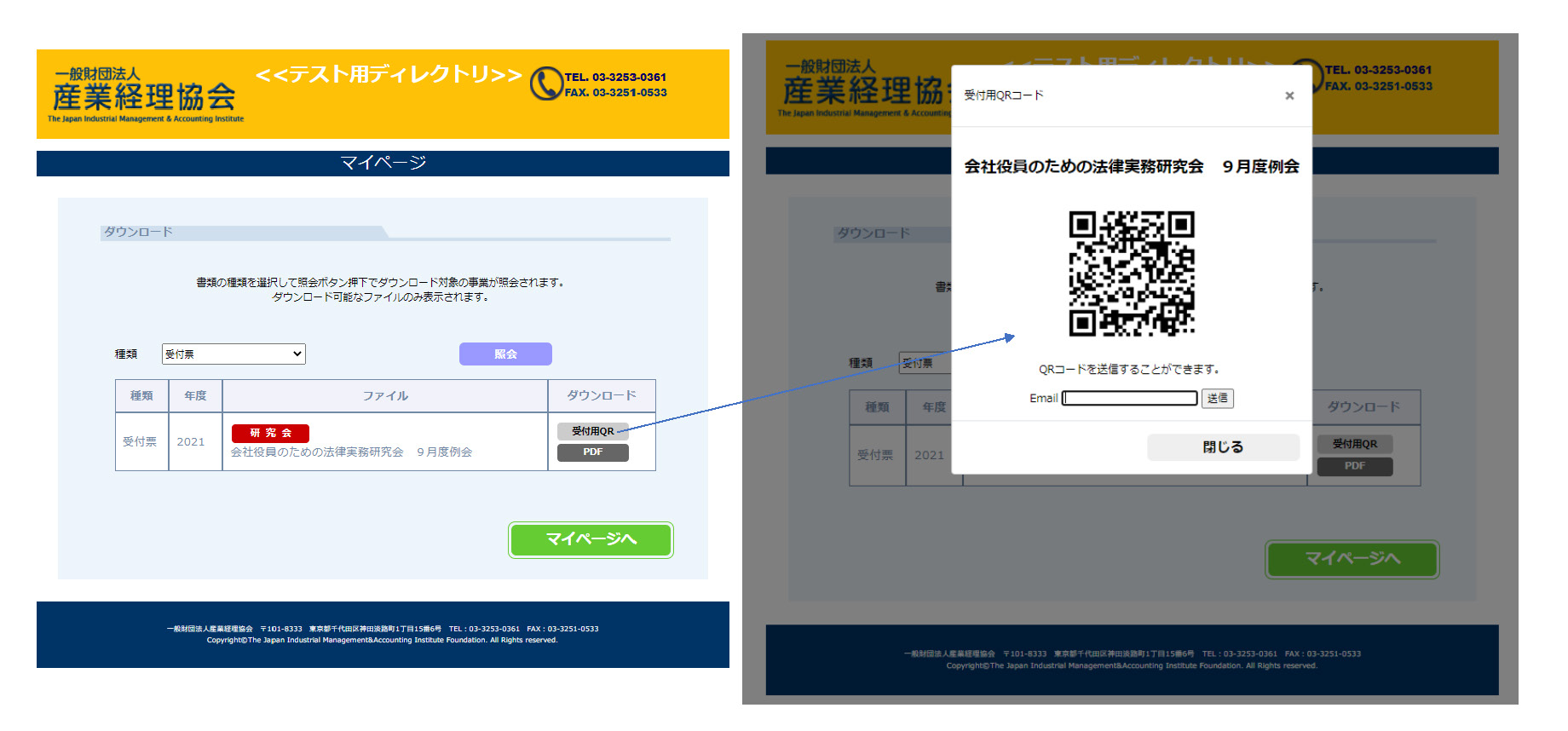Click the 受付用QR button on the dimmed page behind the dialog
The width and height of the screenshot is (1568, 731).
(x=1355, y=444)
